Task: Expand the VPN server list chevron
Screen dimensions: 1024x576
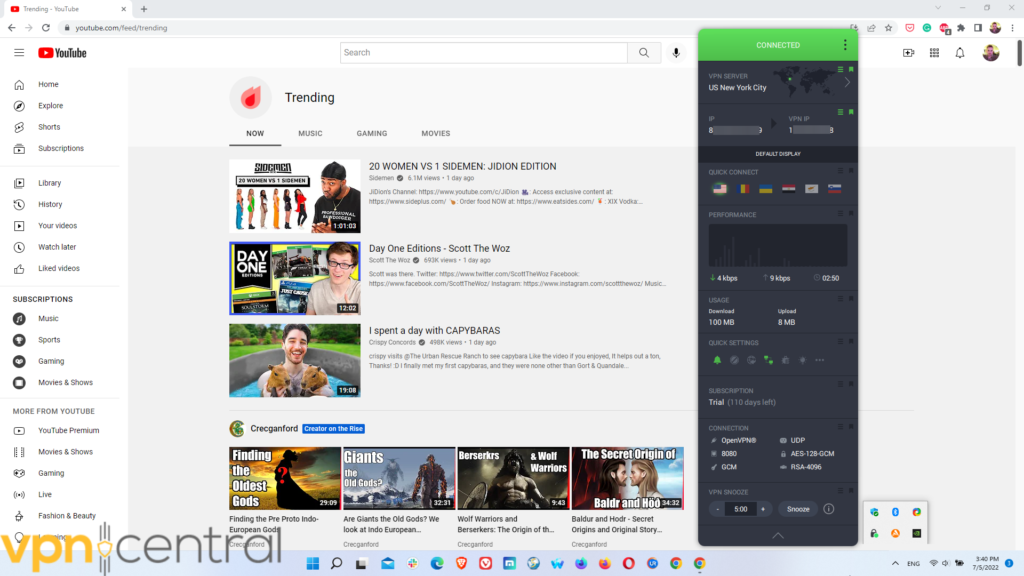Action: pos(847,81)
